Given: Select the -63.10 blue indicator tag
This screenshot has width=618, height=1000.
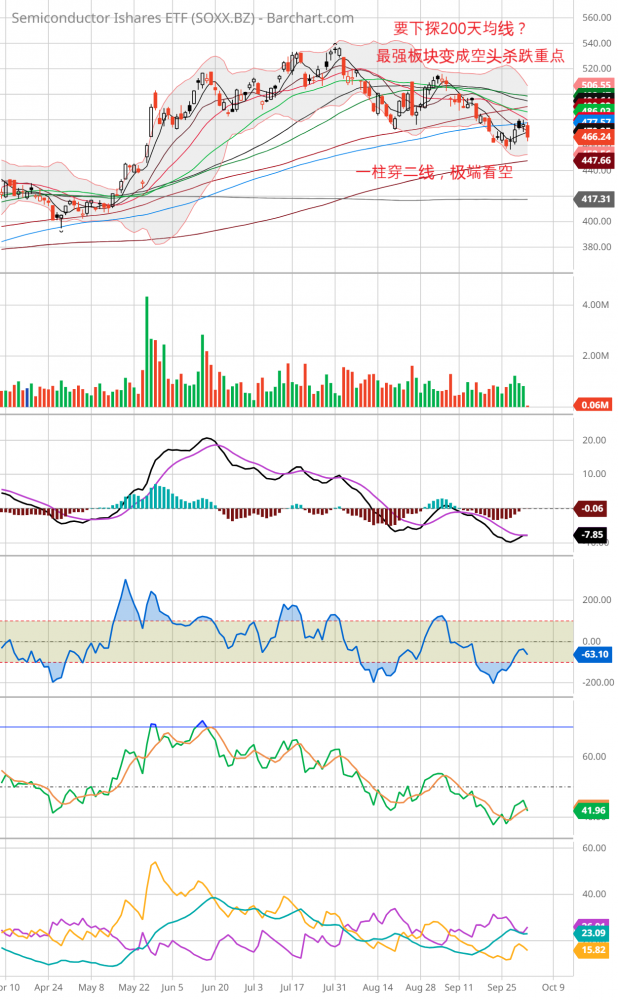Looking at the screenshot, I should coord(596,655).
